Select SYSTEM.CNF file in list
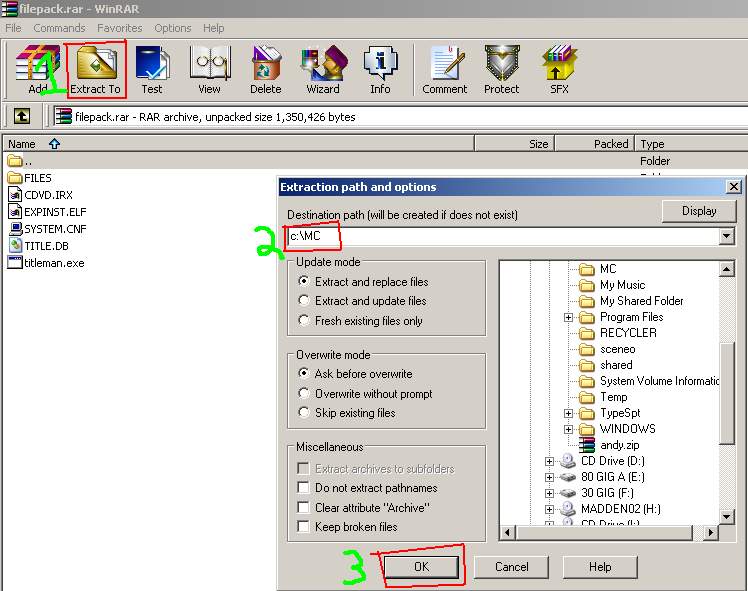This screenshot has width=748, height=591. [x=48, y=229]
